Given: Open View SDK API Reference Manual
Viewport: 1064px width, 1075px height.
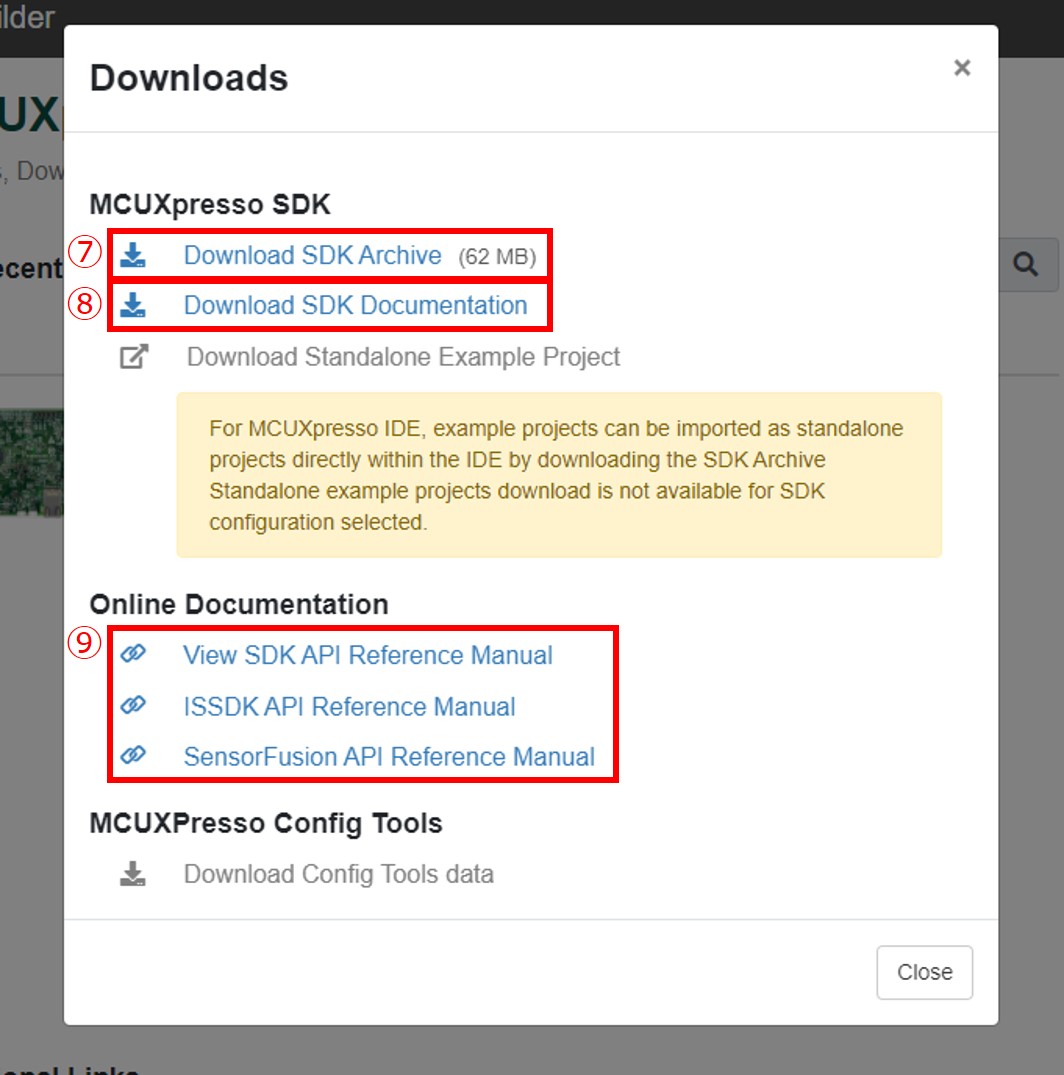Looking at the screenshot, I should [x=368, y=655].
